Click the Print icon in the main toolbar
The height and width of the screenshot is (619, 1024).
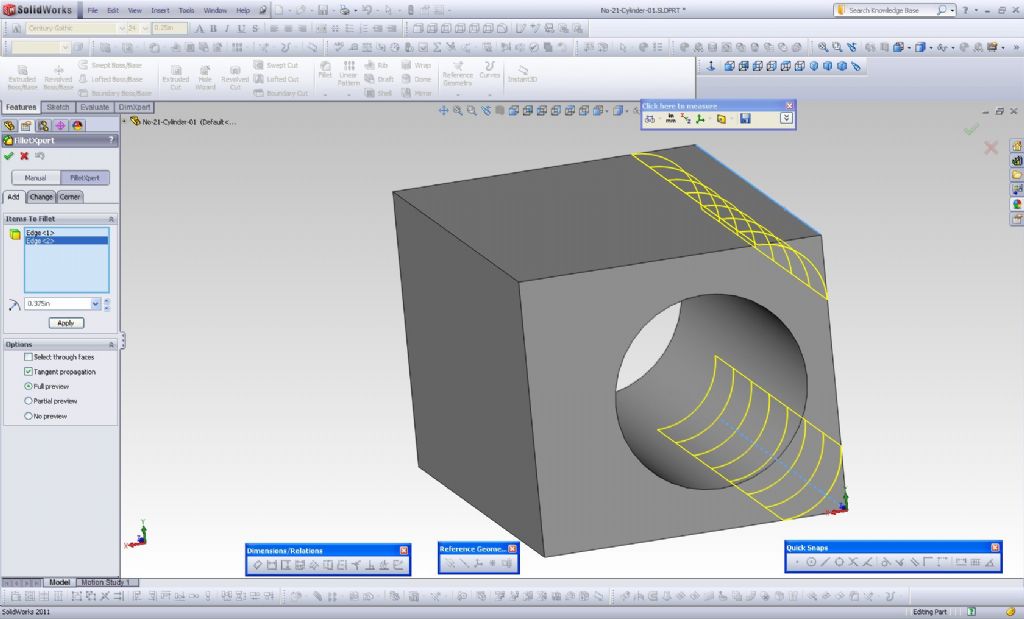click(x=344, y=10)
